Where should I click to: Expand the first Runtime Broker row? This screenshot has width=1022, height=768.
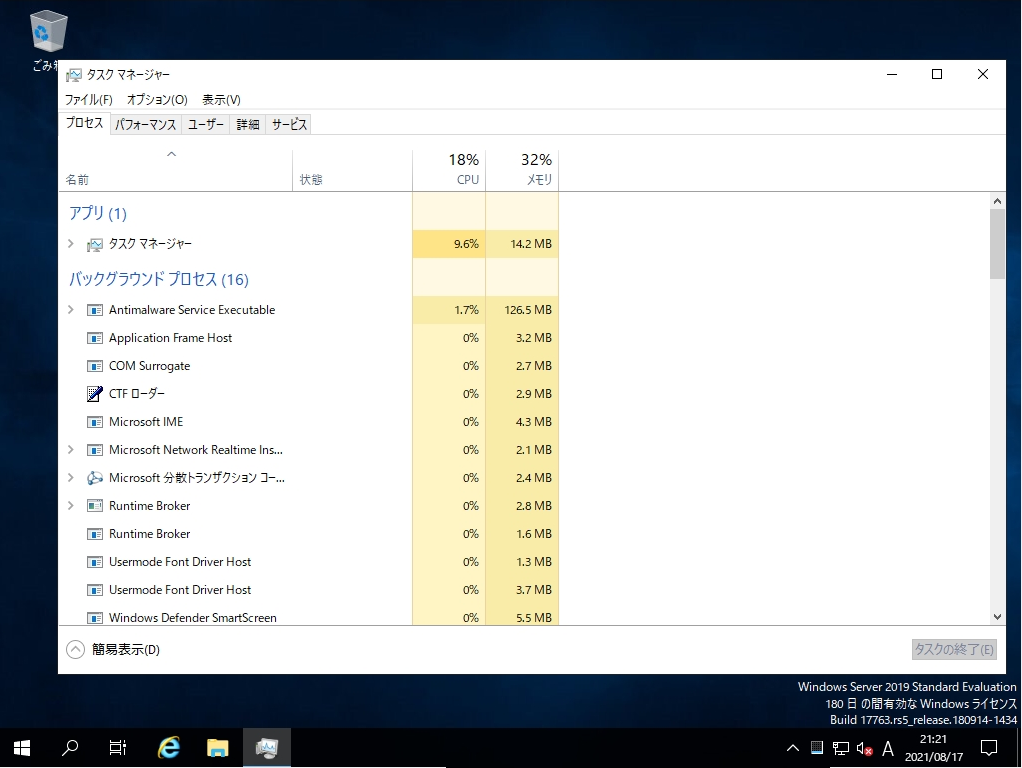[x=71, y=506]
